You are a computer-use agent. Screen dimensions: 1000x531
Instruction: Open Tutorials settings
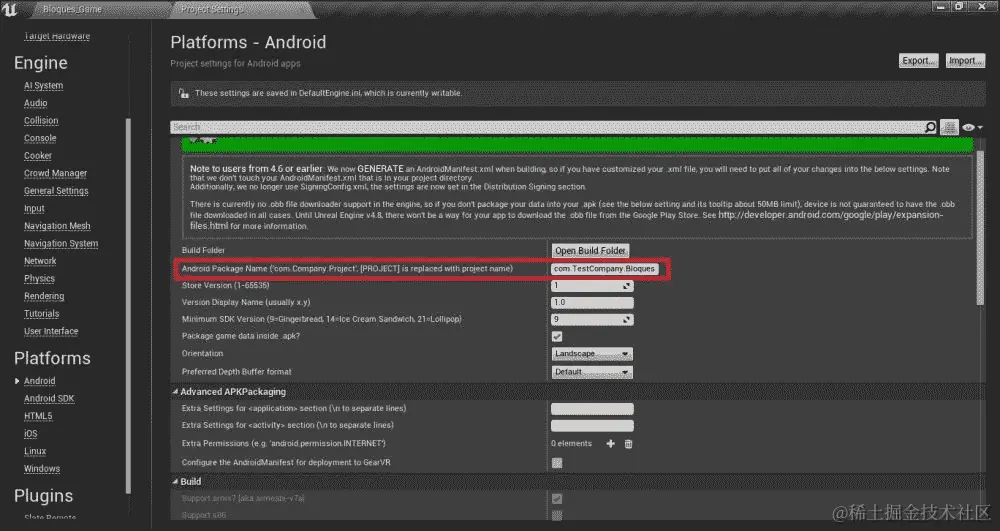click(41, 314)
